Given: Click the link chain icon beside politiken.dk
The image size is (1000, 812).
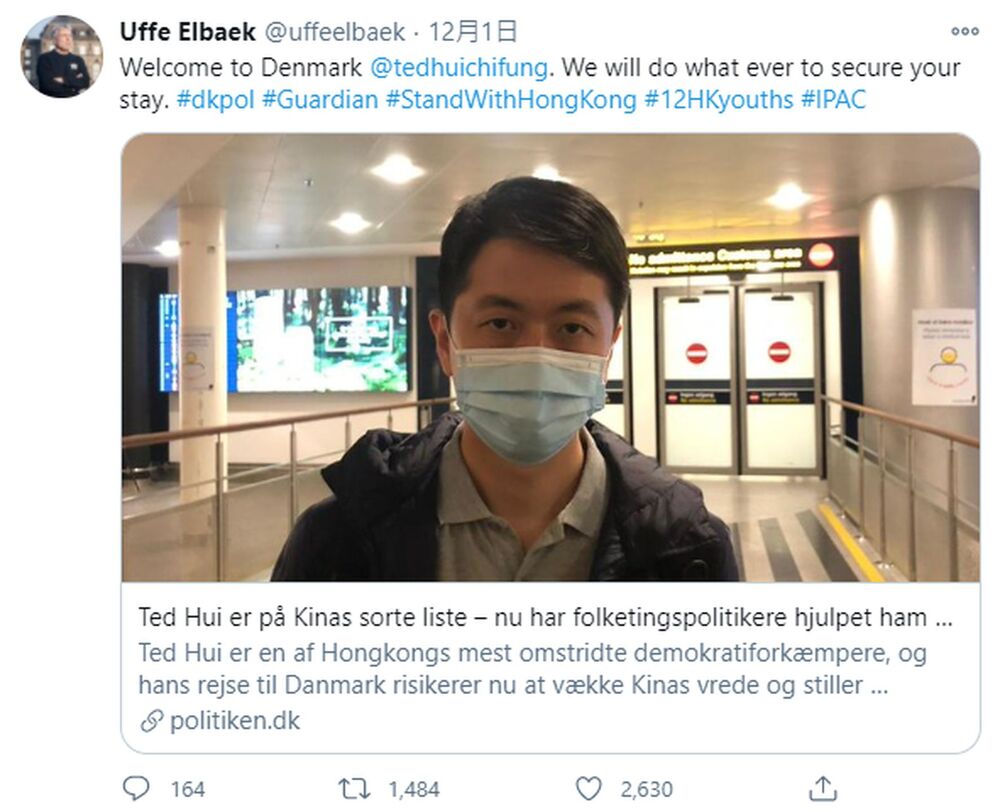Looking at the screenshot, I should [152, 721].
